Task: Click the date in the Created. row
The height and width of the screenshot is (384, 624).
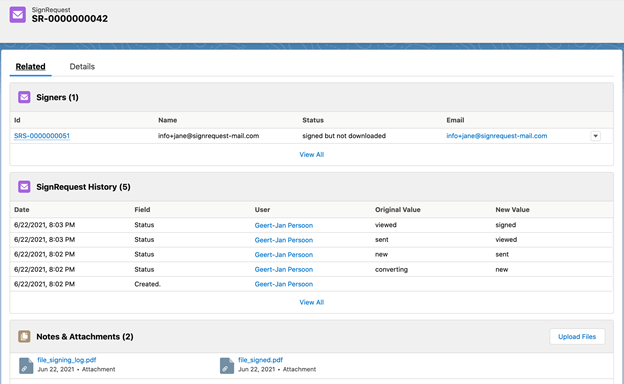Action: (44, 284)
